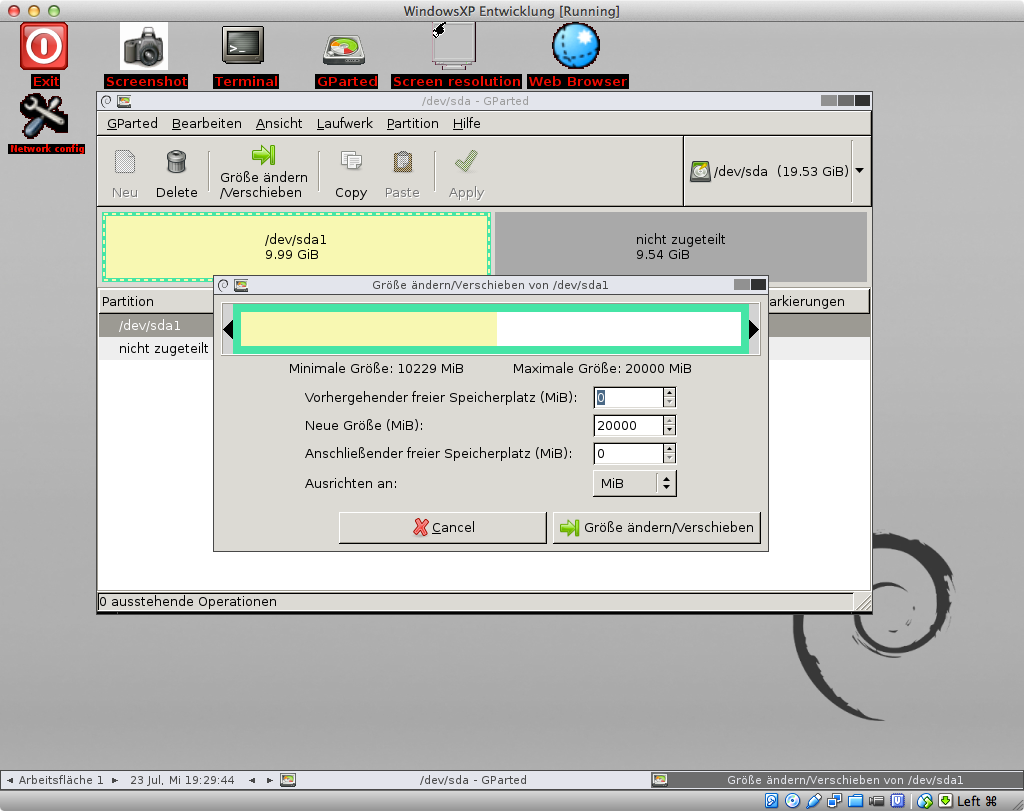Viewport: 1024px width, 811px height.
Task: Click VirtualBox video capture status icon
Action: point(876,801)
